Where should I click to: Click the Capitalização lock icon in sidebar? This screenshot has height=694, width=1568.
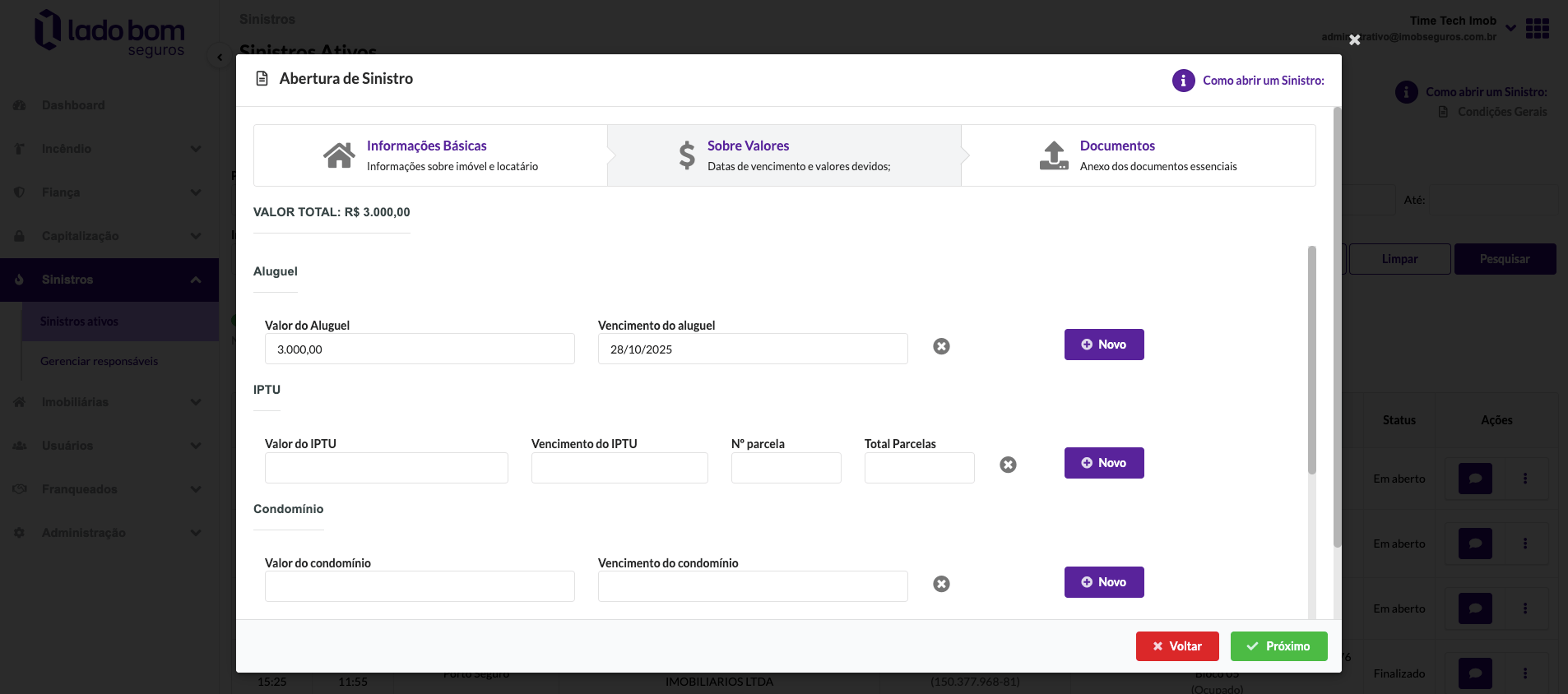pos(20,236)
